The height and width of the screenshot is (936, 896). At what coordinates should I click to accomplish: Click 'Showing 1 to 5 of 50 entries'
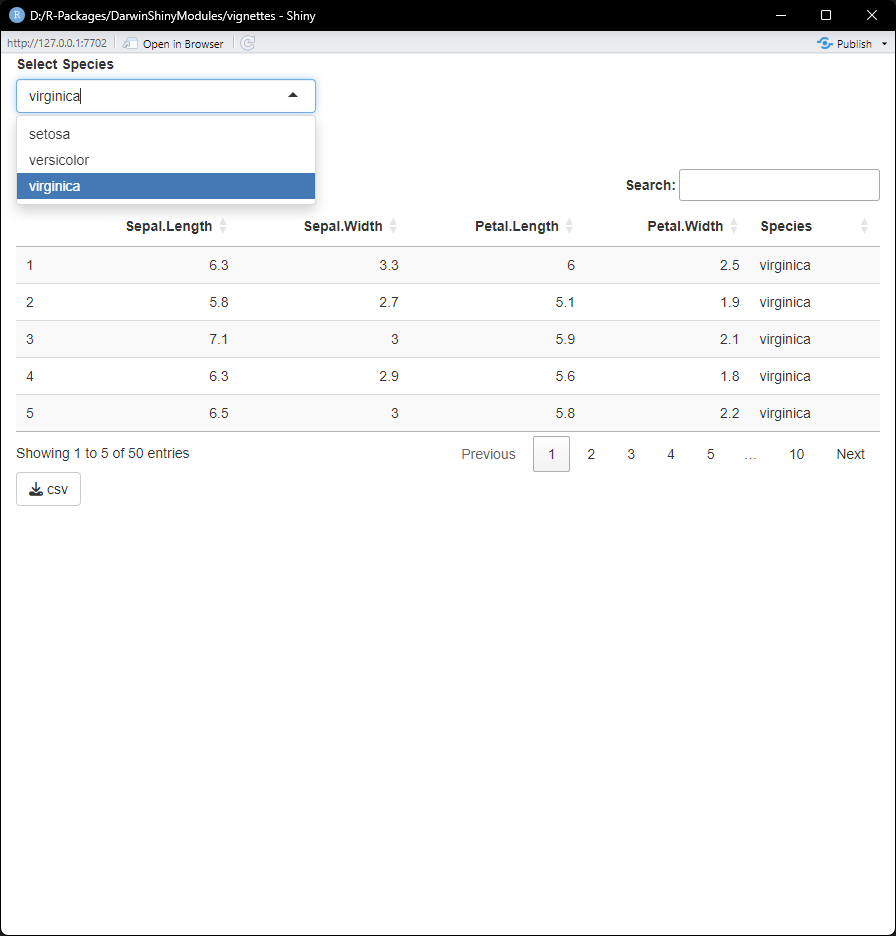(x=103, y=453)
